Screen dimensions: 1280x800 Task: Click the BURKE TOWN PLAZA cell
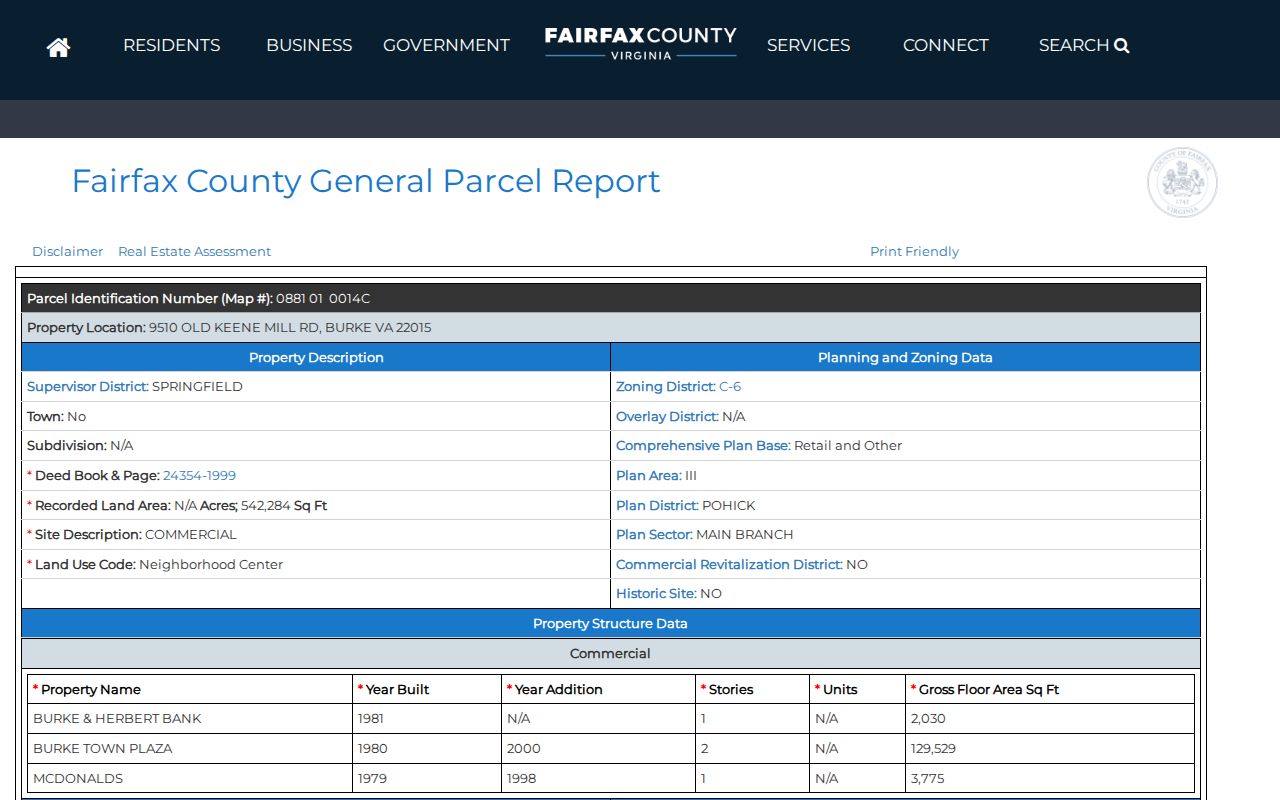[190, 748]
